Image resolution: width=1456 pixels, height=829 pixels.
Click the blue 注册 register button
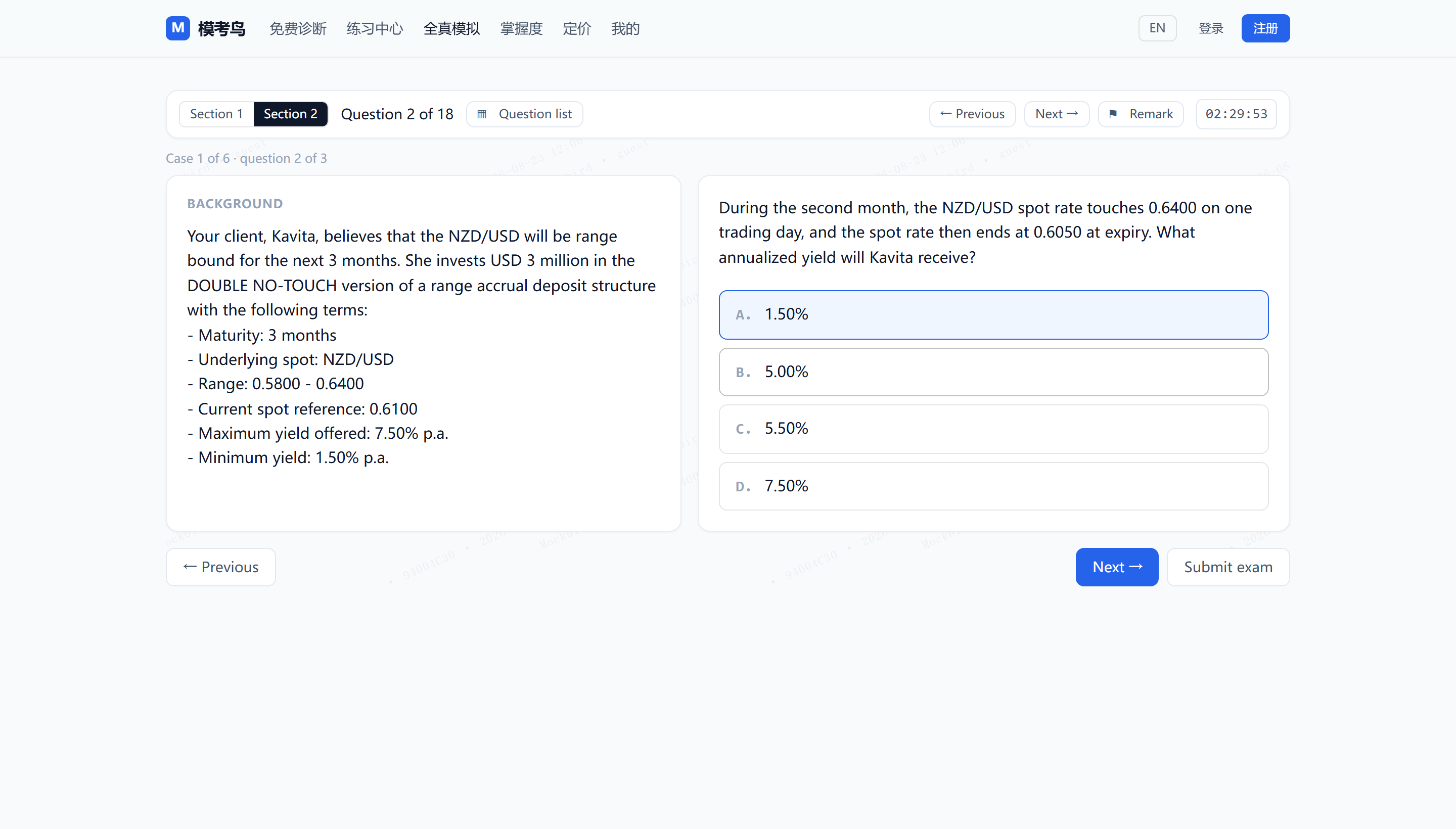pos(1265,28)
